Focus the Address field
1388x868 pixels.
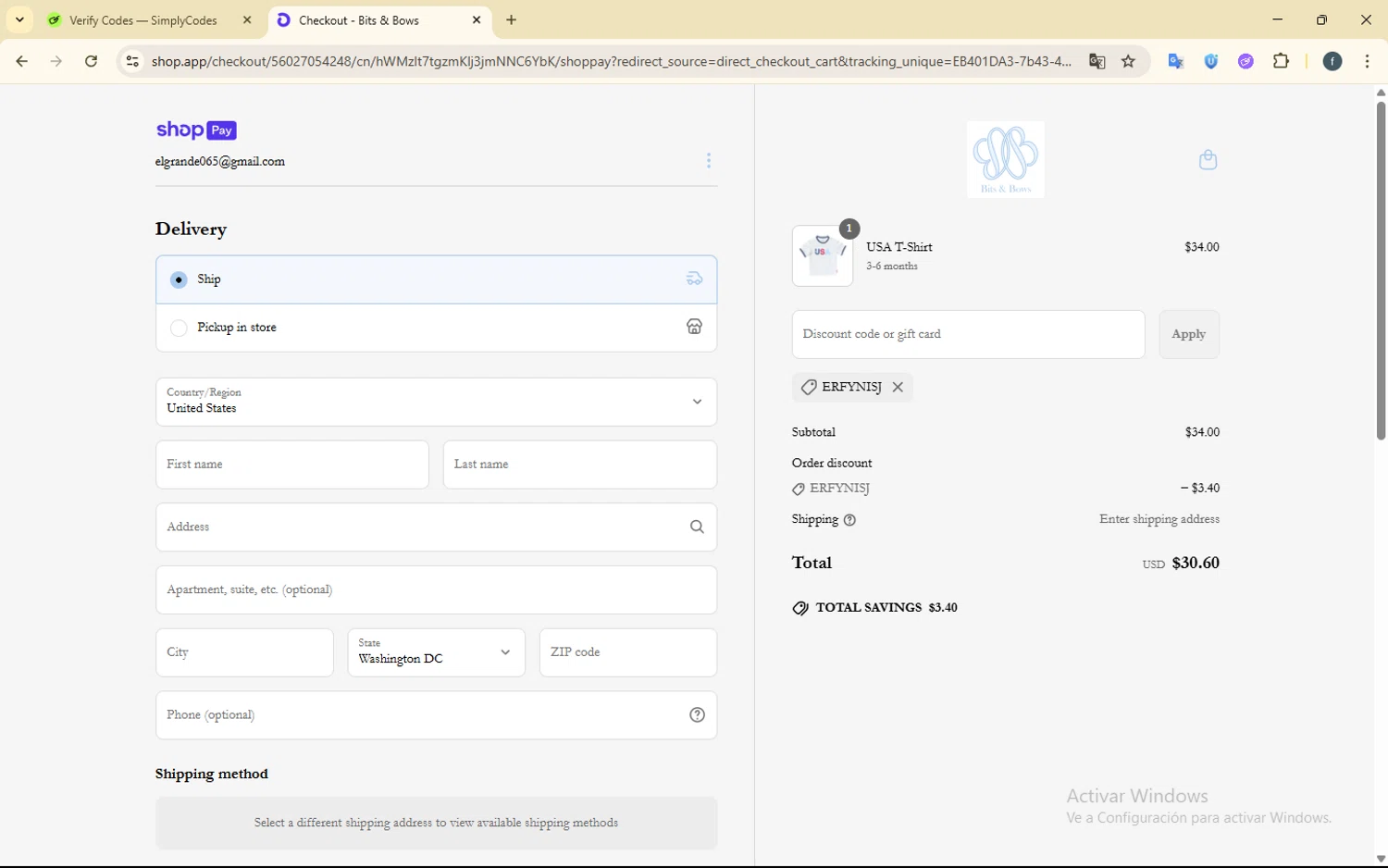point(436,527)
